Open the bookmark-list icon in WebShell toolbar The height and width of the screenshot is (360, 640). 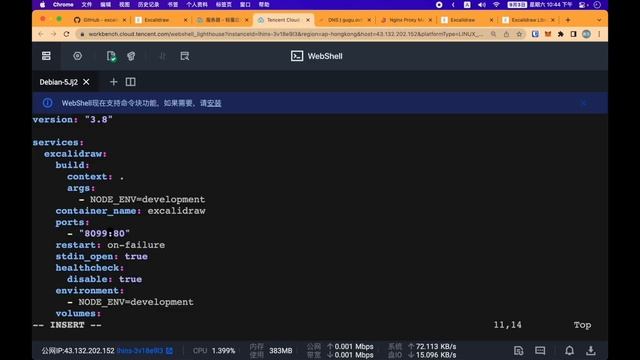(184, 56)
